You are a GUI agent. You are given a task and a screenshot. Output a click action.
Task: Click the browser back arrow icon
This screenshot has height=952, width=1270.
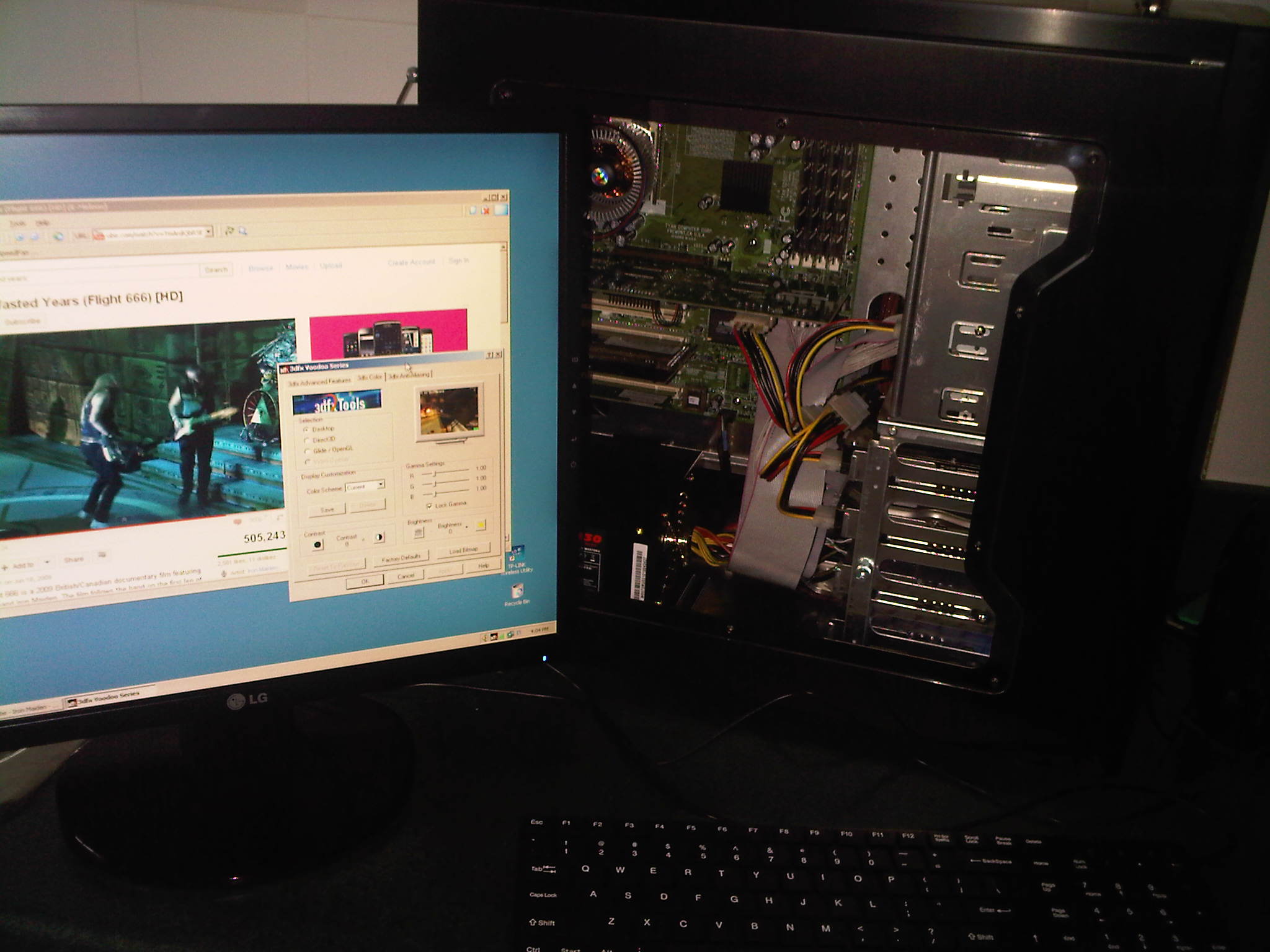pyautogui.click(x=19, y=237)
